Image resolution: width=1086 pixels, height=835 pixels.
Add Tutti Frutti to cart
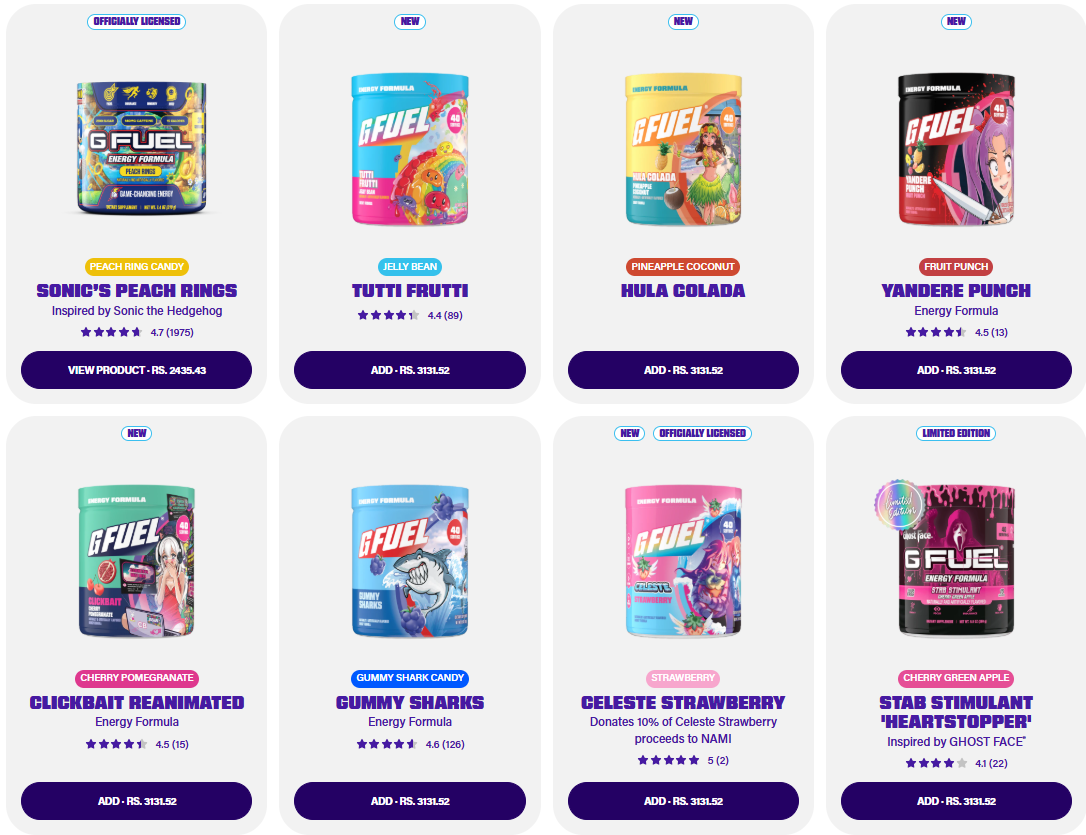pos(410,370)
